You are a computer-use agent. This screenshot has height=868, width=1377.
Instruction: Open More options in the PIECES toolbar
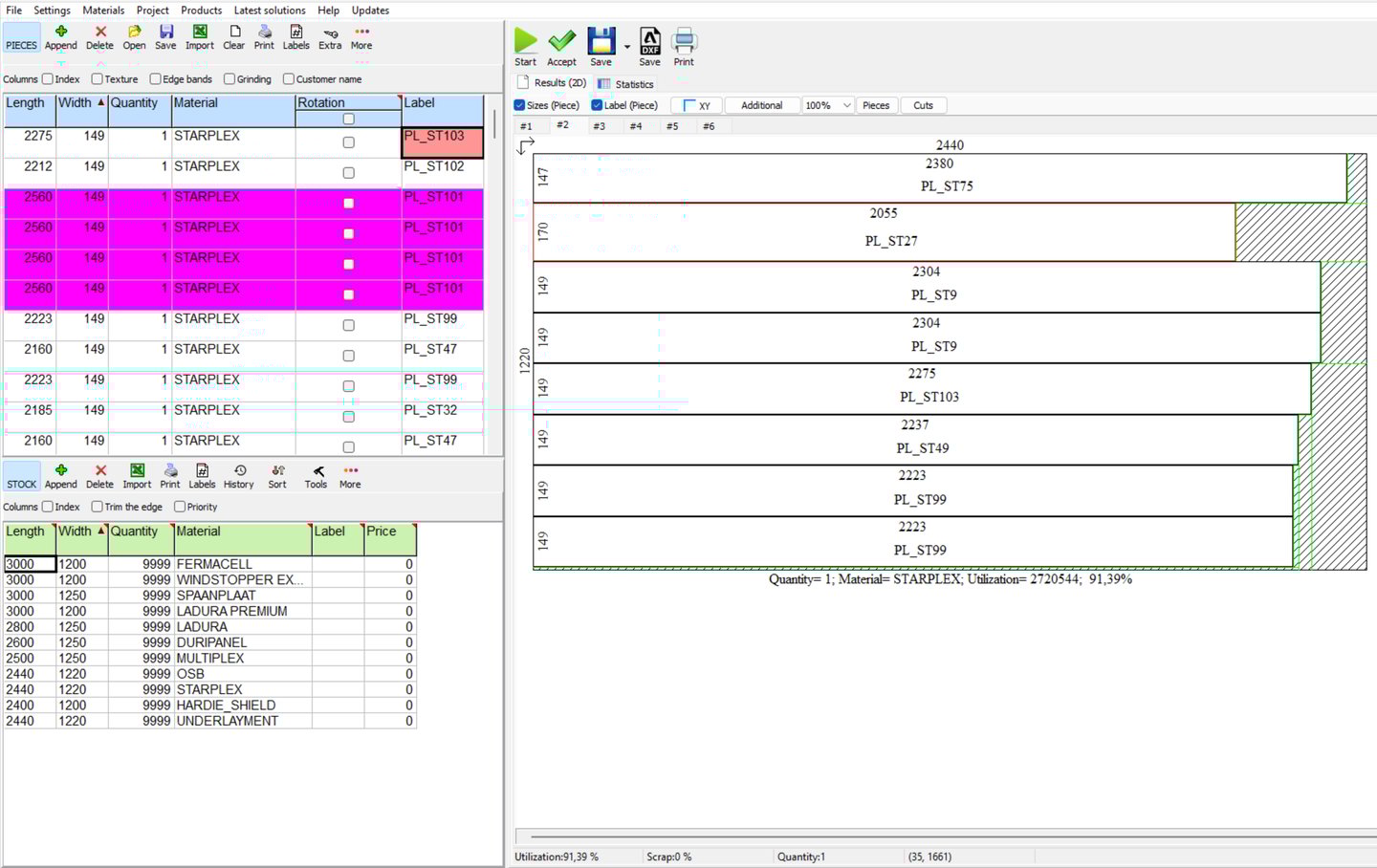pos(361,37)
